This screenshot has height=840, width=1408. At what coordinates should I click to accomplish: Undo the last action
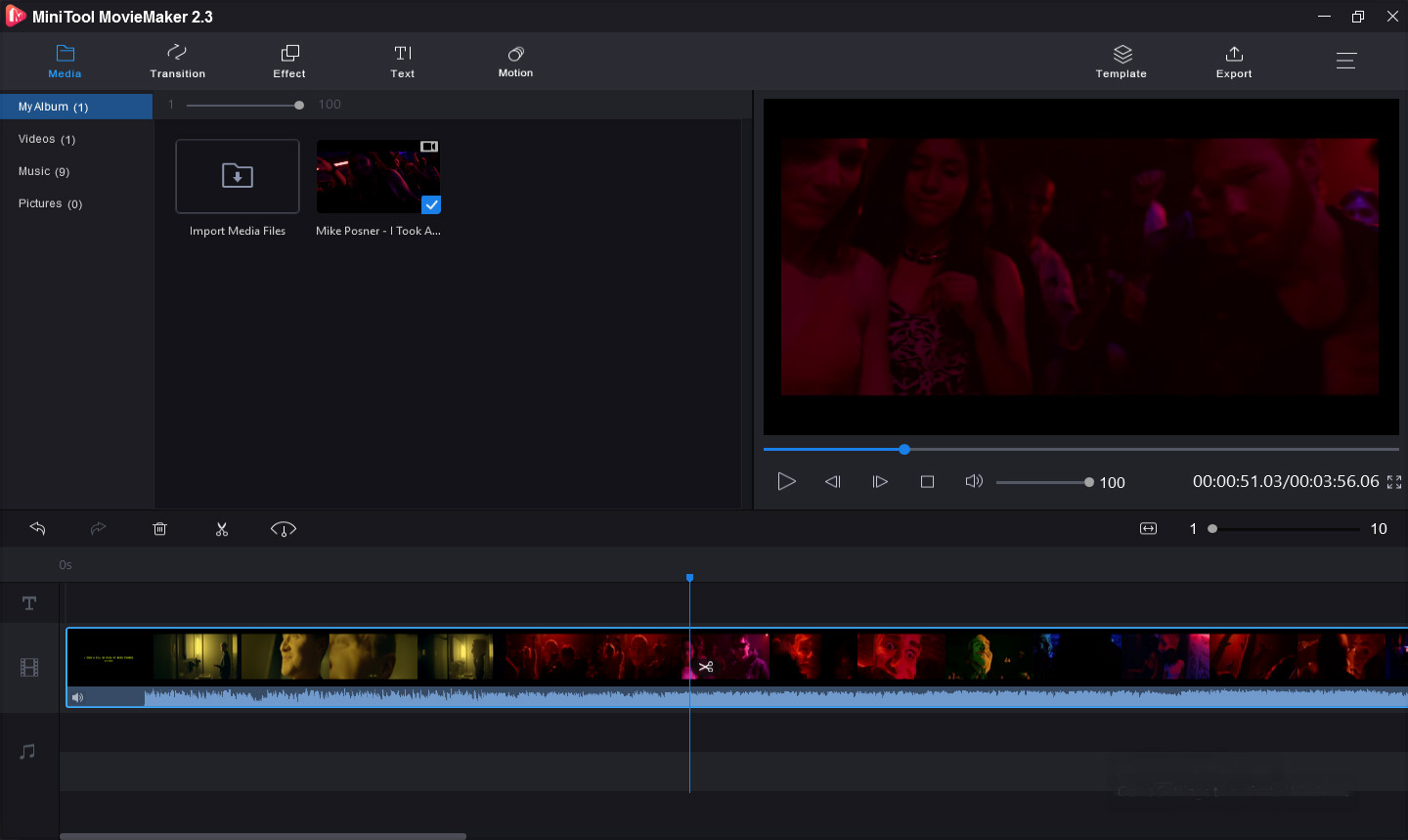[38, 528]
